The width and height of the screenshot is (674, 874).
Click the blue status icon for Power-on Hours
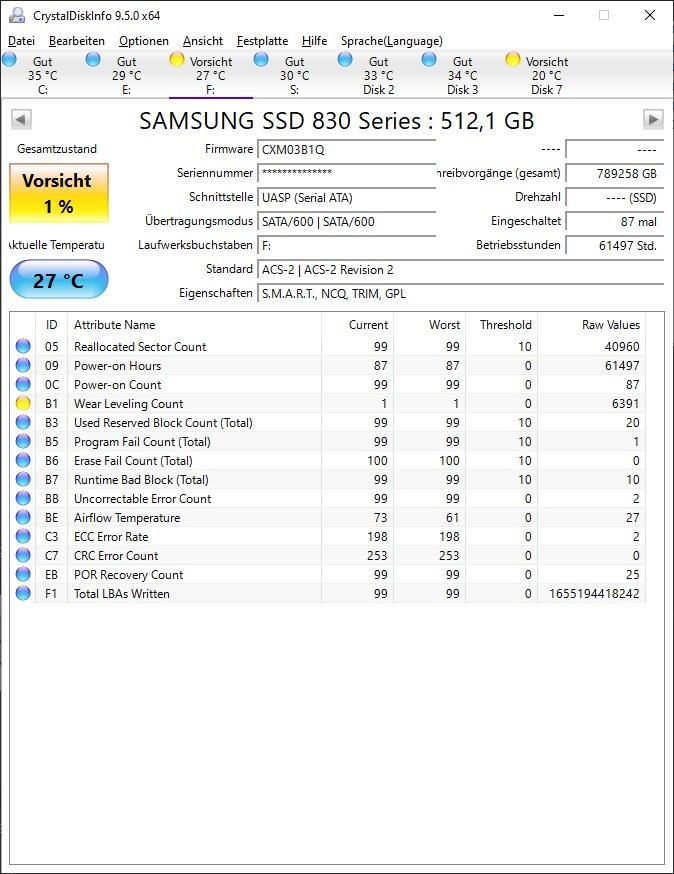23,366
